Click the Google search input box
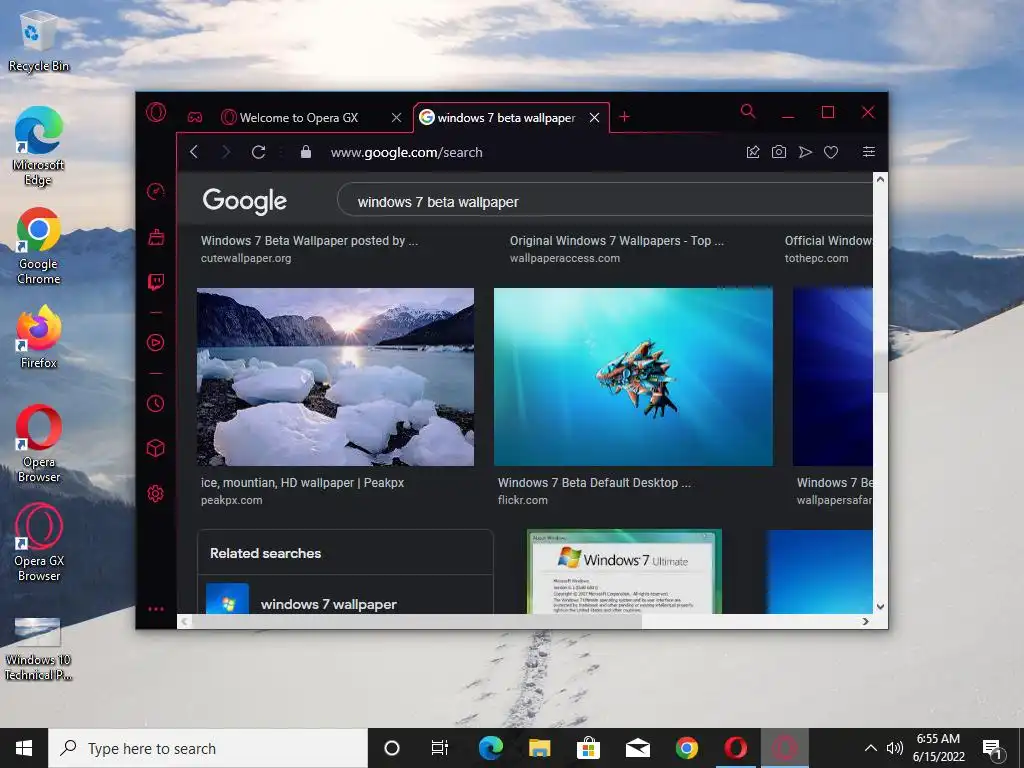This screenshot has height=768, width=1024. [607, 202]
